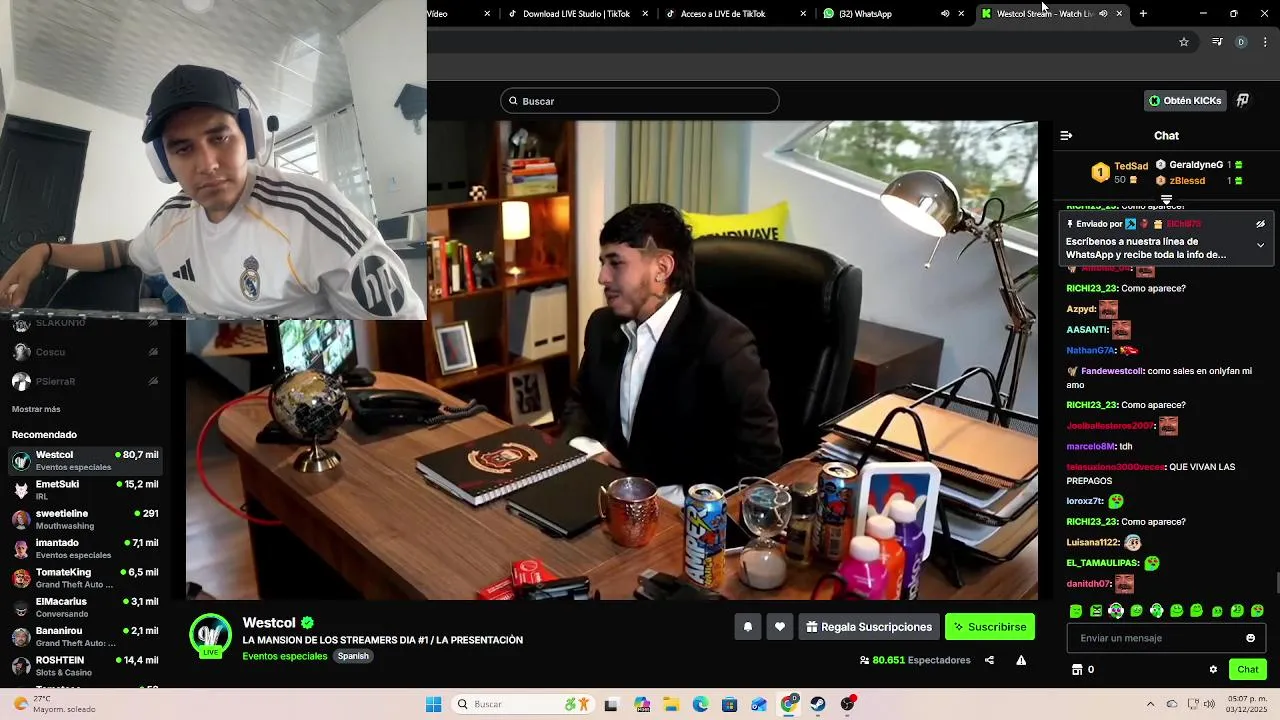This screenshot has width=1280, height=720.
Task: Close the Acceso a LIVE de TikTok tab
Action: coord(803,14)
